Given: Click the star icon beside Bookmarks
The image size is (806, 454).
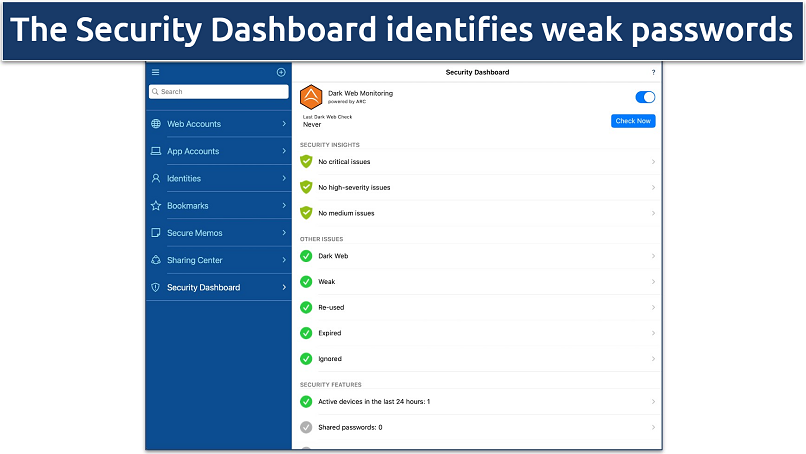Looking at the screenshot, I should 156,206.
